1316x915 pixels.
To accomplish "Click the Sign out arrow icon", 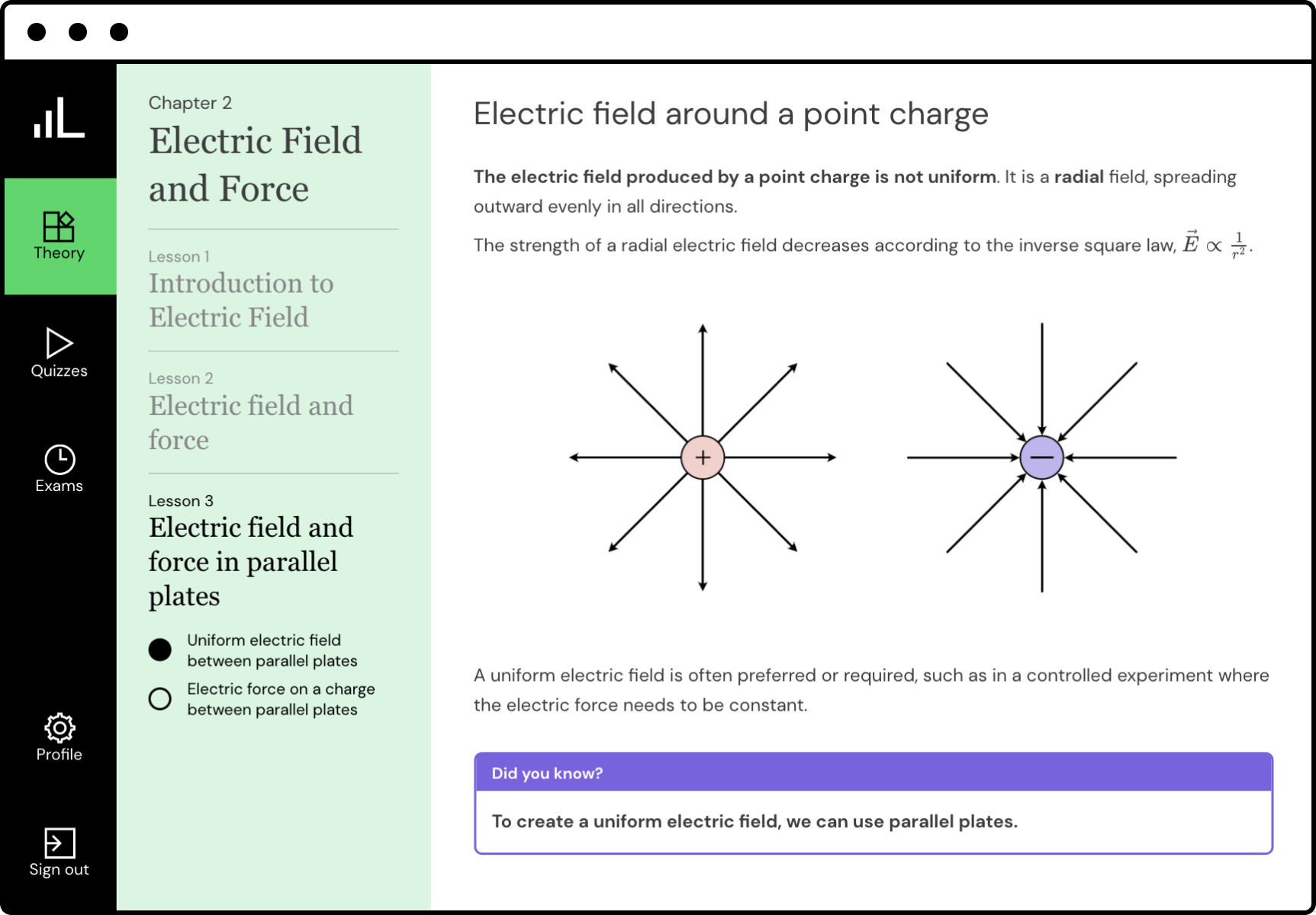I will tap(60, 843).
